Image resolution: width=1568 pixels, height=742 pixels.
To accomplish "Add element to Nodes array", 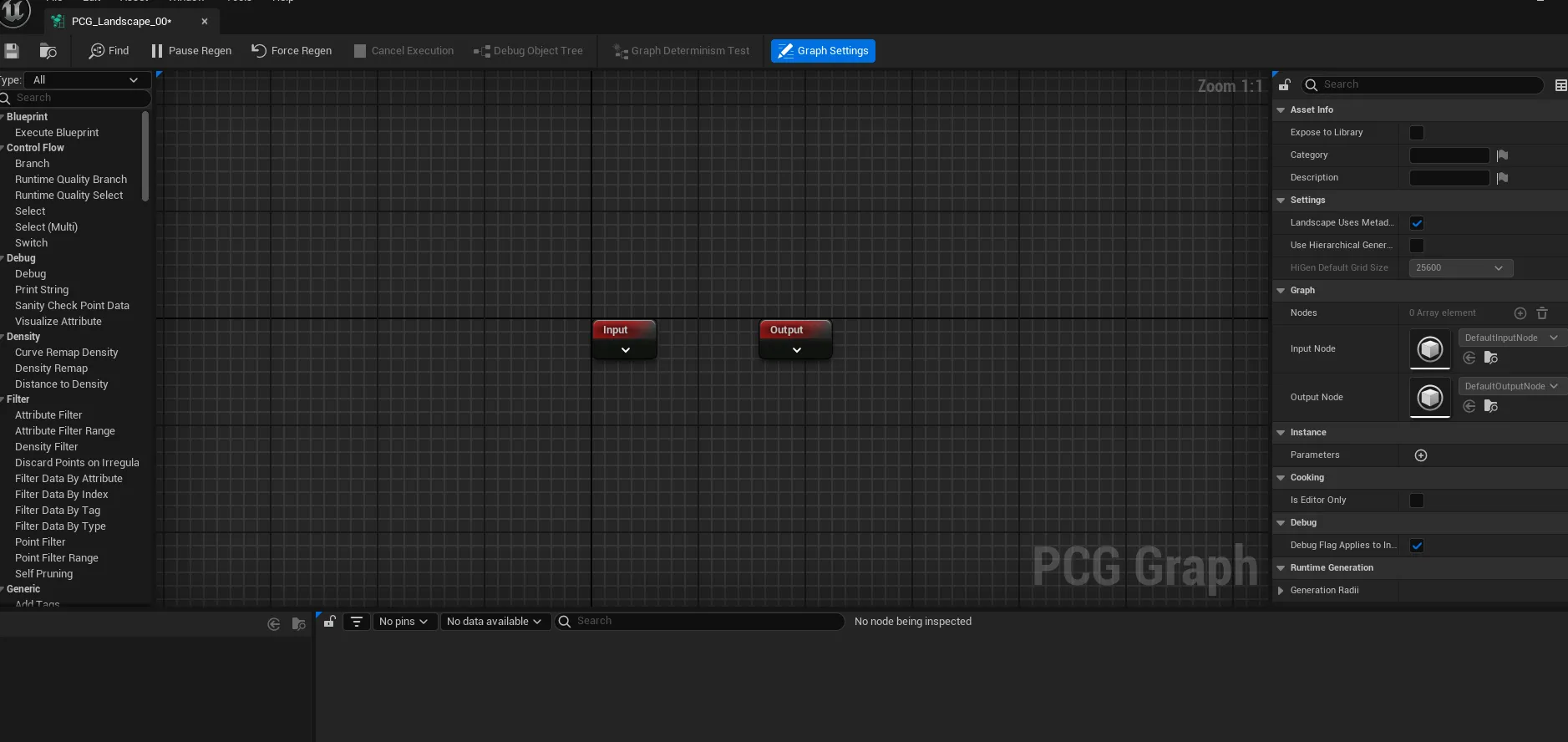I will coord(1520,313).
